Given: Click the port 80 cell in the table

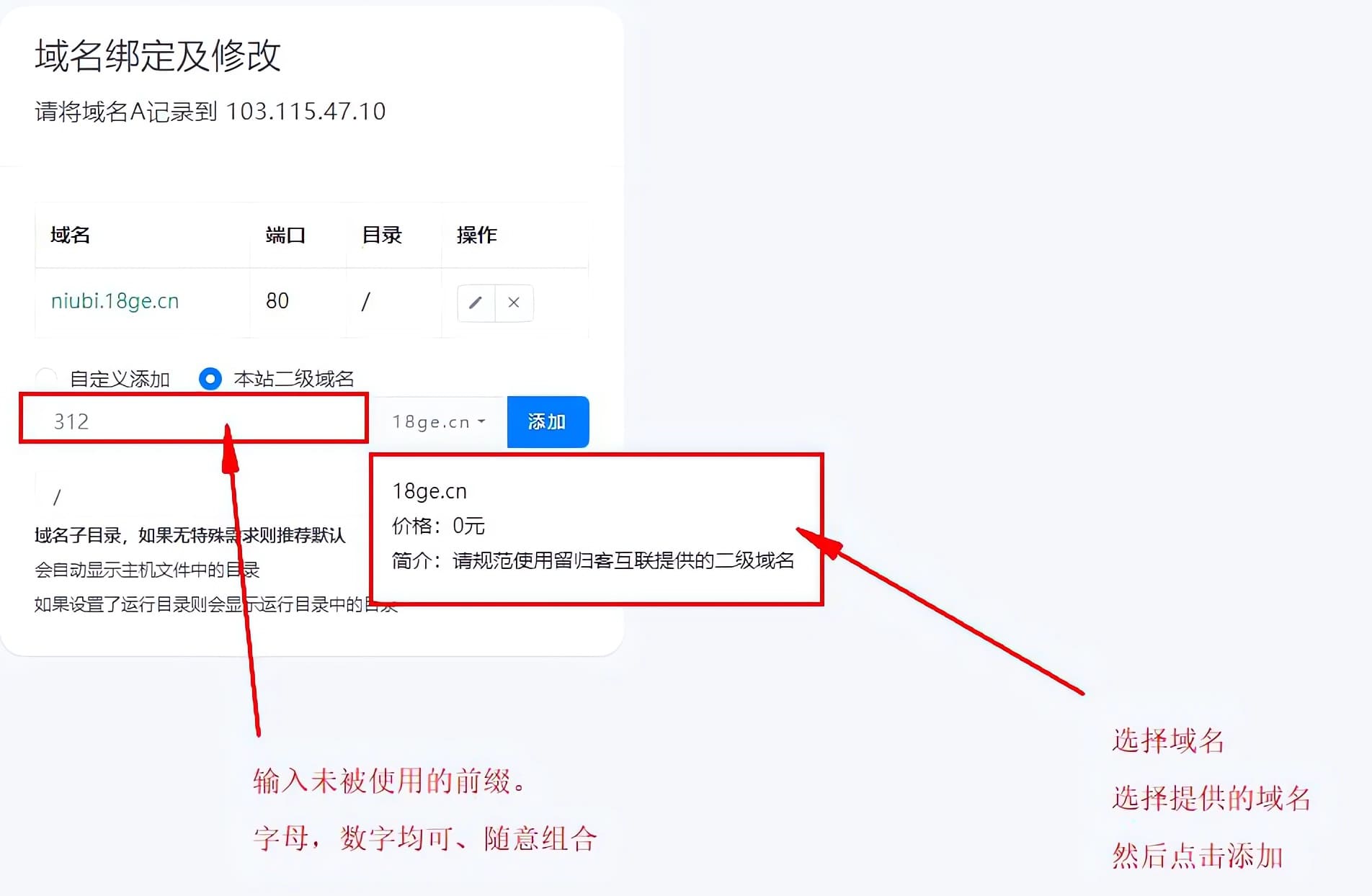Looking at the screenshot, I should point(277,301).
